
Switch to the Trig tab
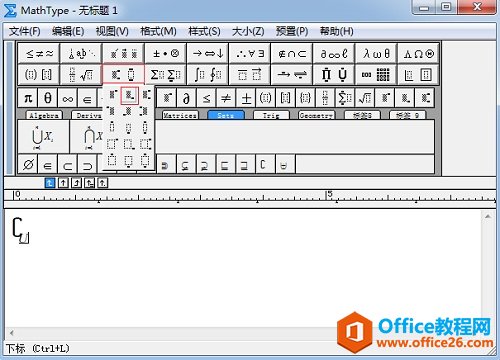pyautogui.click(x=271, y=115)
